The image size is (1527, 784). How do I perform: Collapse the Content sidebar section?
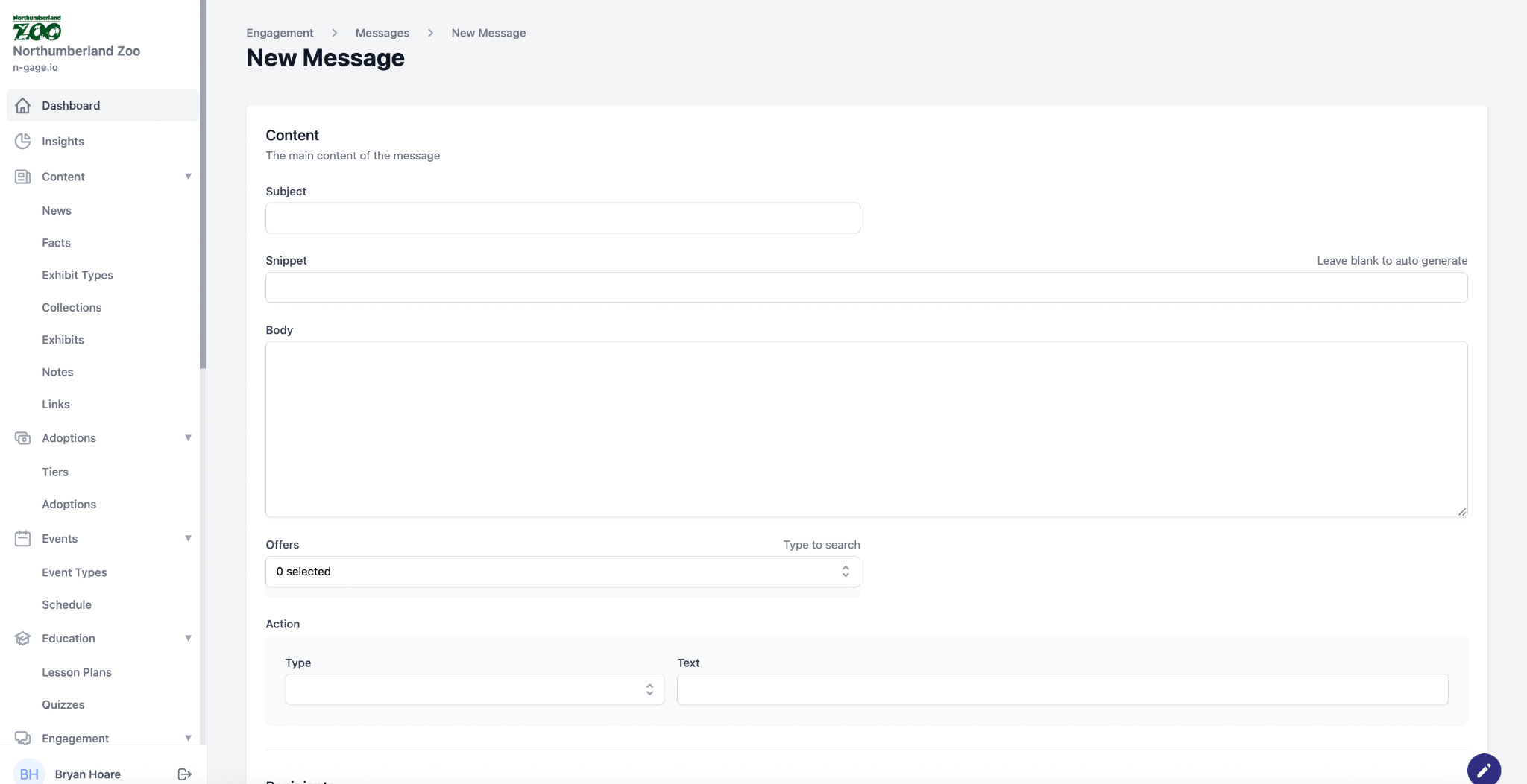pyautogui.click(x=188, y=177)
